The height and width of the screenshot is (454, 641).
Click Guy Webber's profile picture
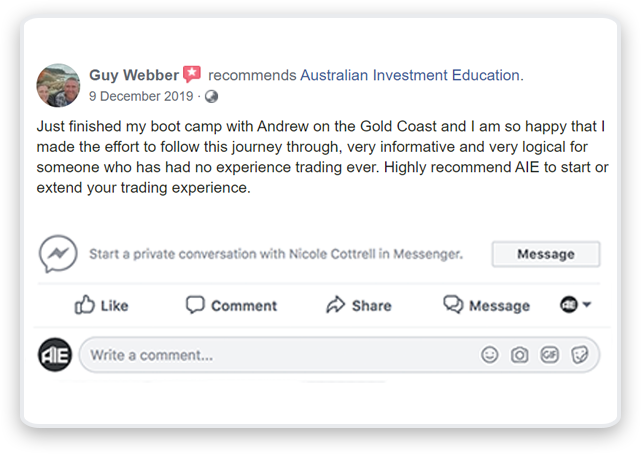[x=58, y=85]
